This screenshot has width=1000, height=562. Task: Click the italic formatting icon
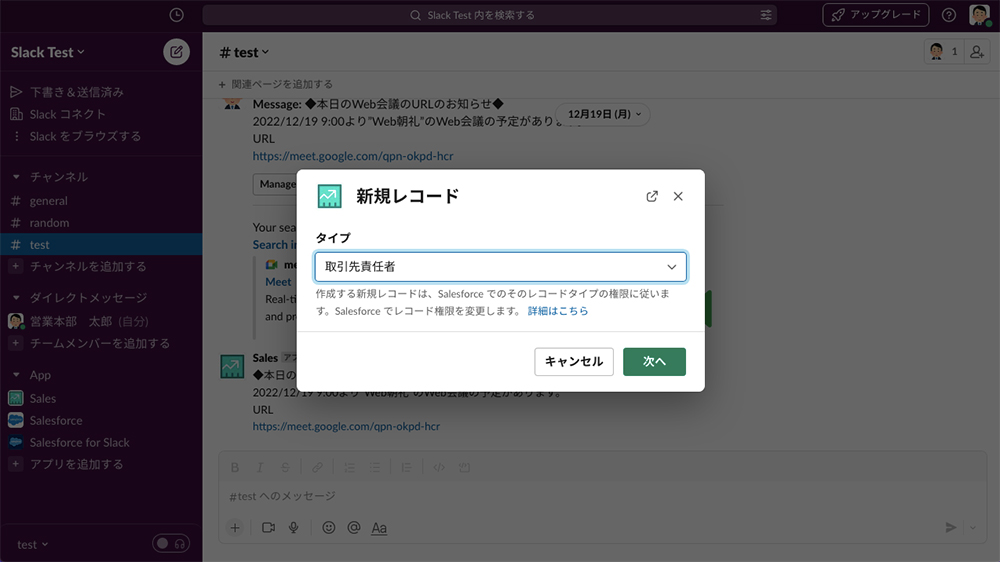[260, 468]
